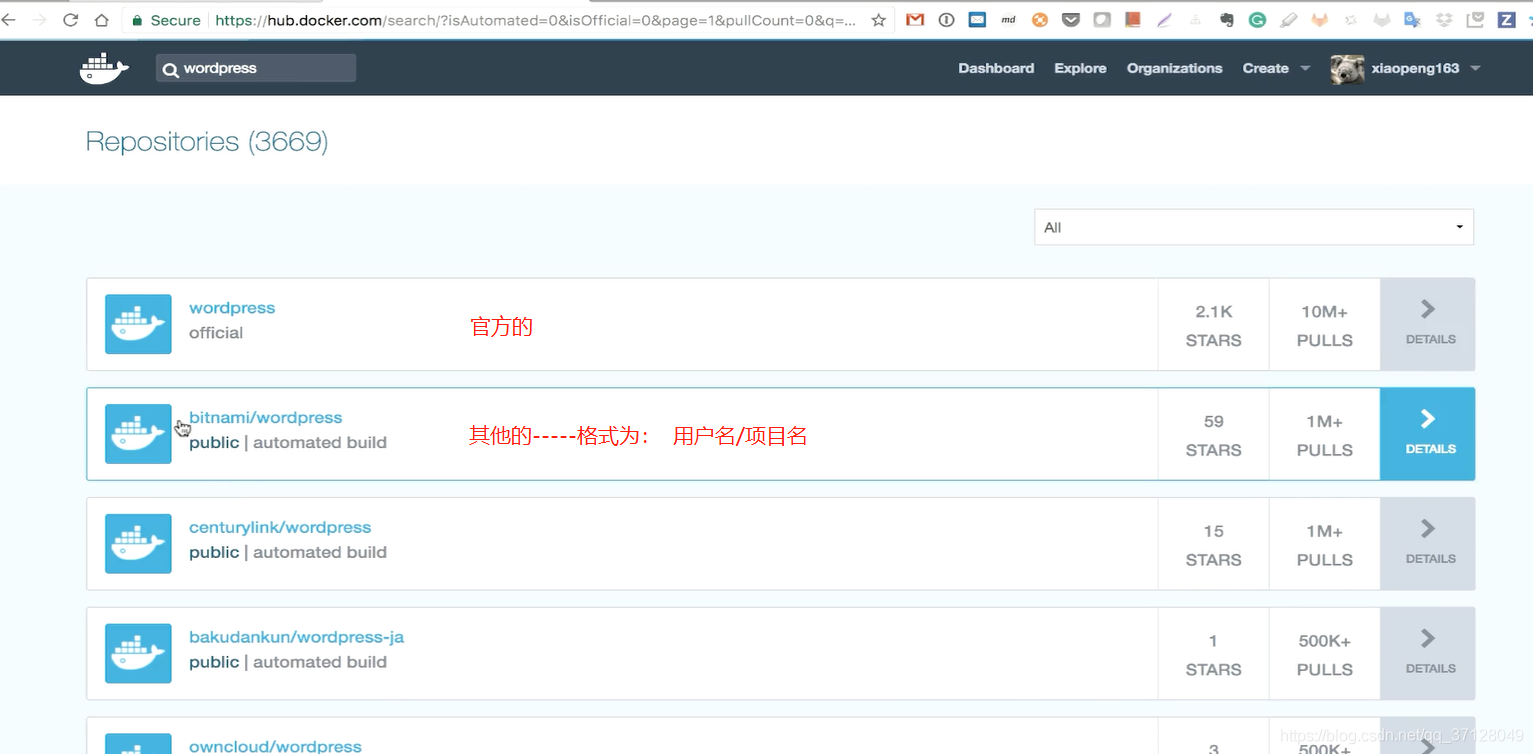Open the orange lifebuoy extension icon
Screen dimensions: 1533x754
click(x=1040, y=20)
